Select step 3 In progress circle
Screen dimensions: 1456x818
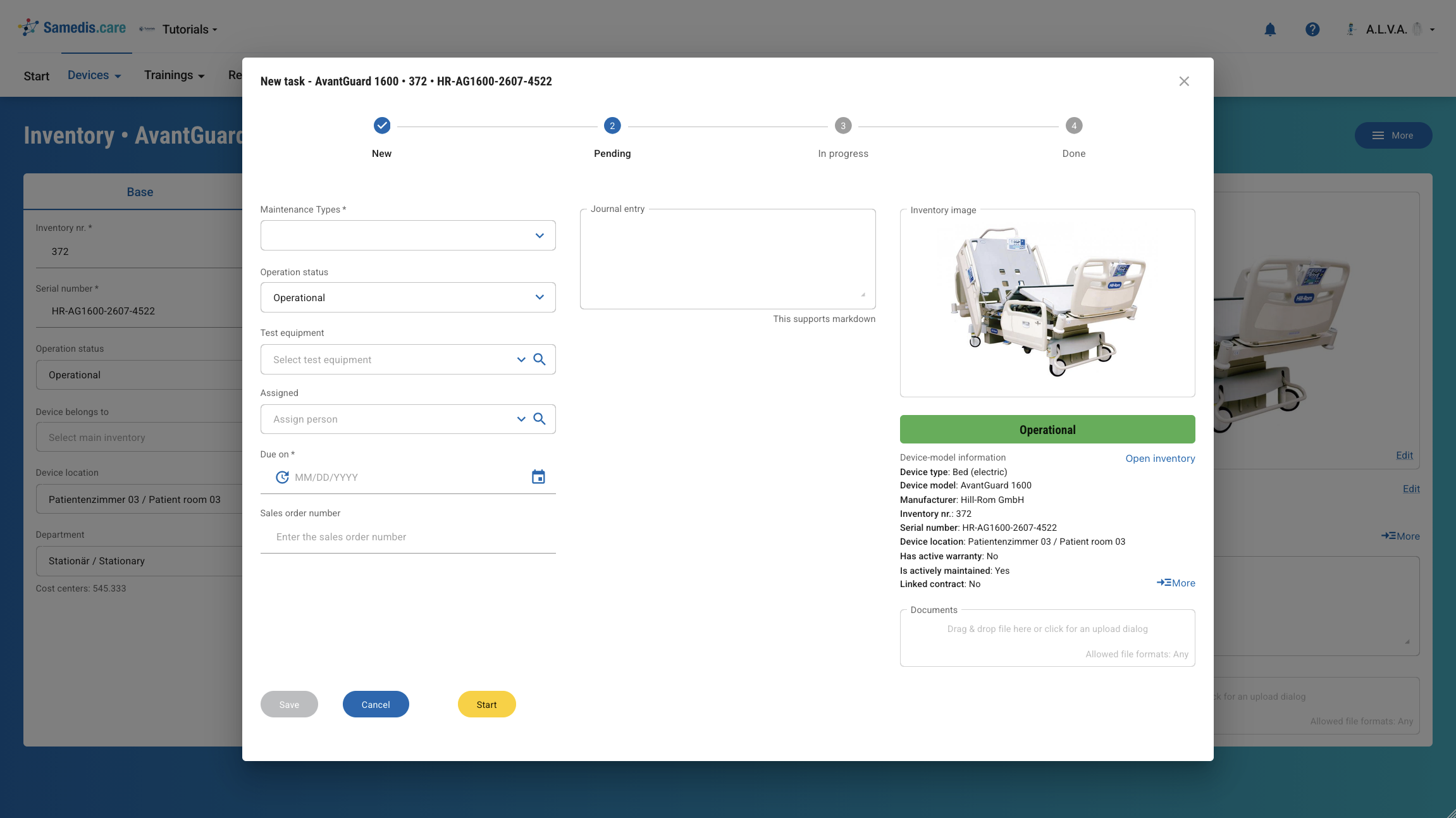coord(843,125)
